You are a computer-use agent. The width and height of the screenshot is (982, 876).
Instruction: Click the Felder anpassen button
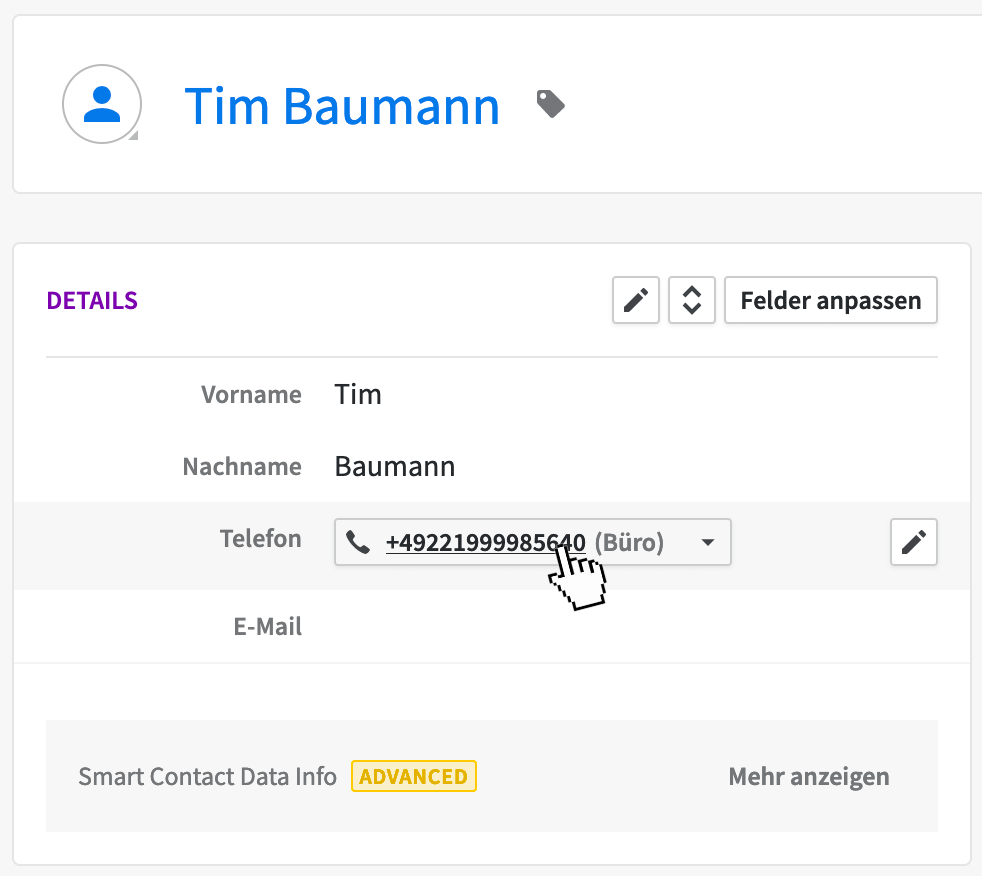tap(830, 300)
